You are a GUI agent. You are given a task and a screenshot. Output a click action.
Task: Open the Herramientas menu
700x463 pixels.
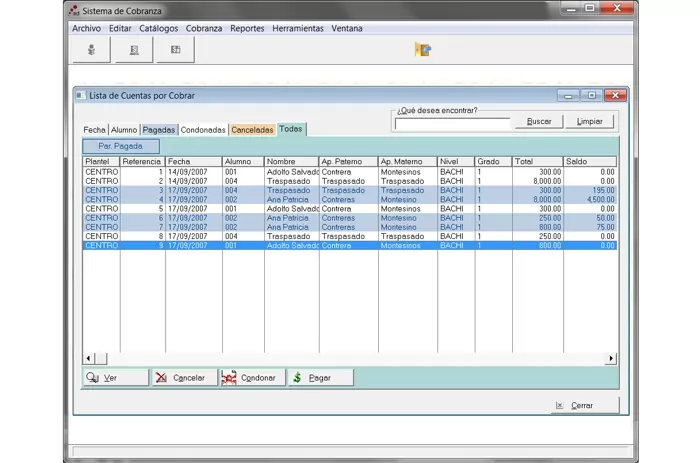[298, 29]
